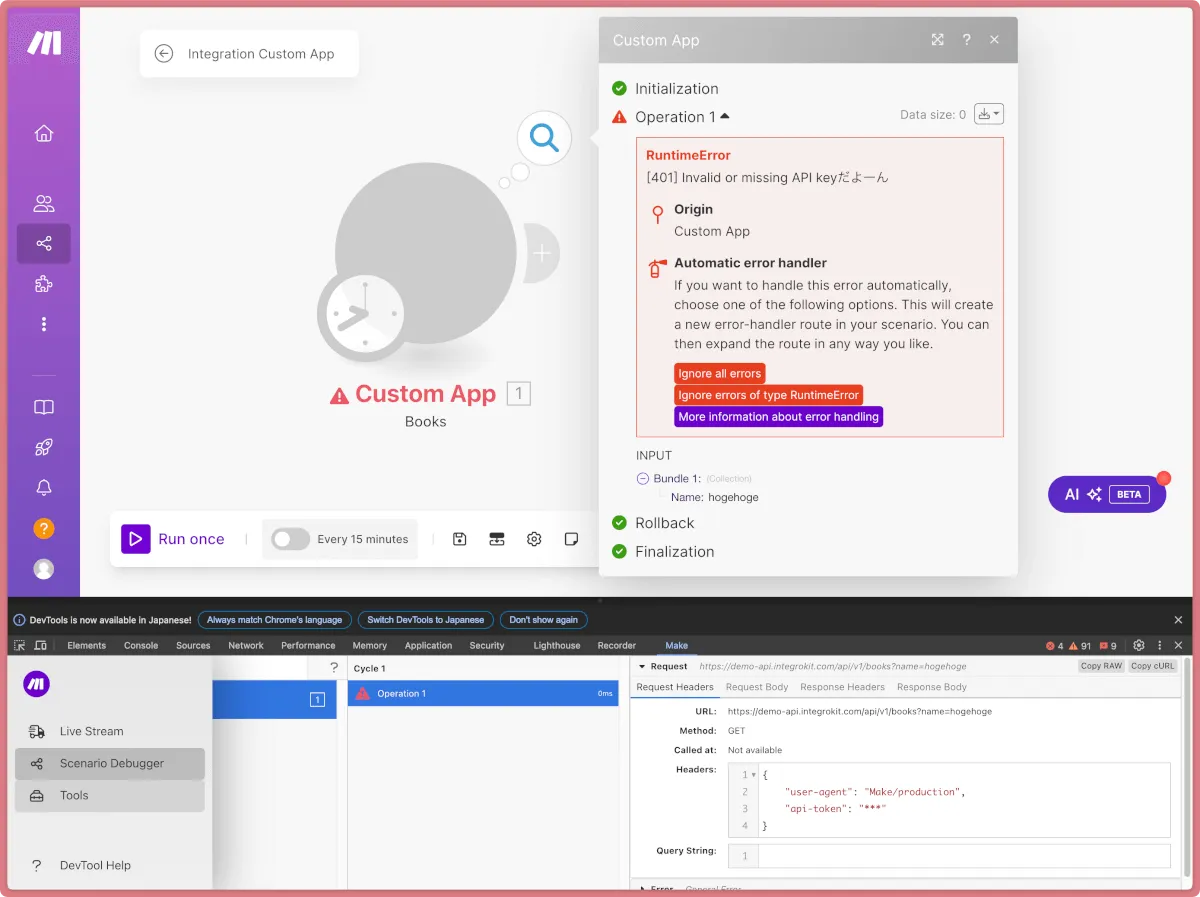The width and height of the screenshot is (1200, 897).
Task: Click the help question mark in Custom App panel
Action: (x=967, y=40)
